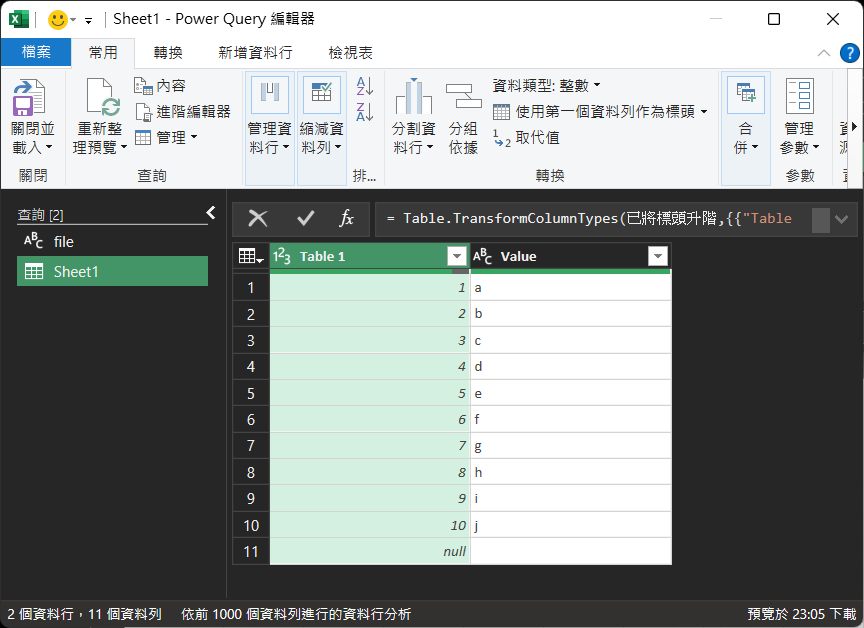Switch to the 轉換 ribbon tab
This screenshot has width=864, height=628.
click(168, 53)
